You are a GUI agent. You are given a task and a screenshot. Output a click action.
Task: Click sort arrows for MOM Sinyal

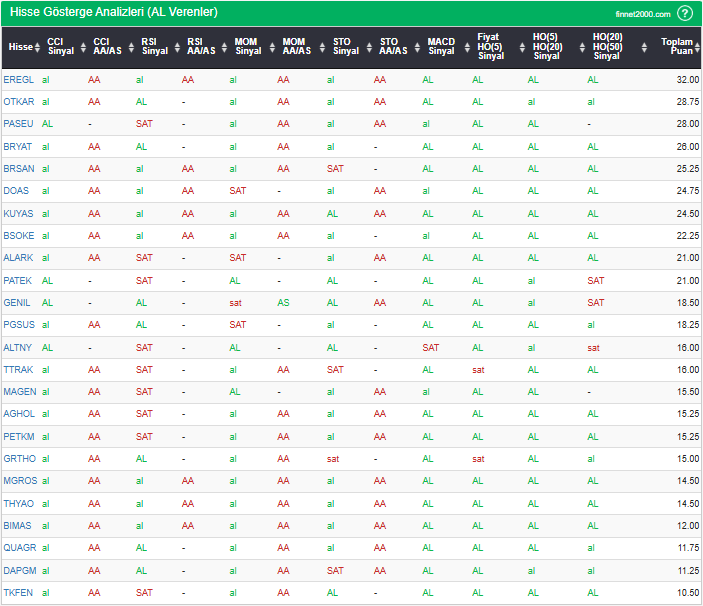pyautogui.click(x=272, y=47)
